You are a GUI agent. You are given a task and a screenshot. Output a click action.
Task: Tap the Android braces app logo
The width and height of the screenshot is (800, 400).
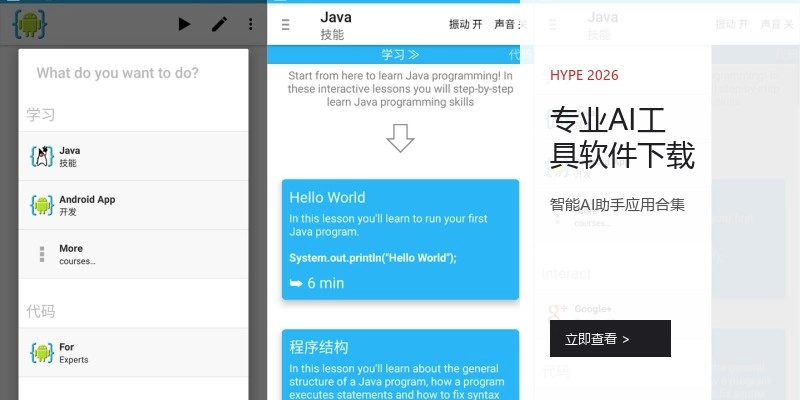(30, 24)
